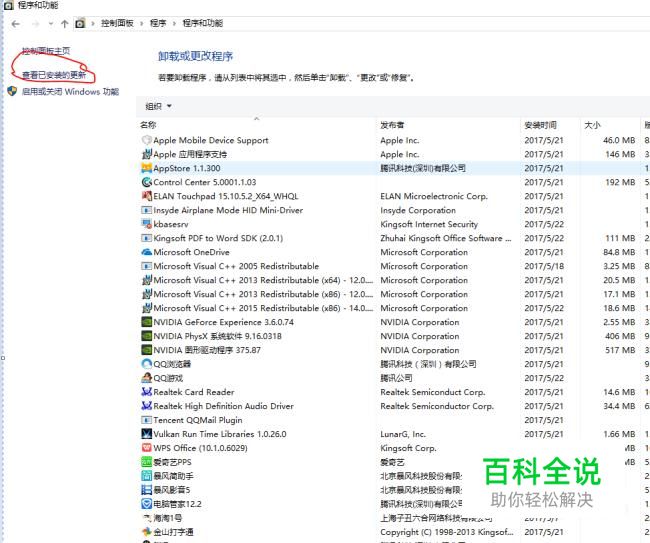650x543 pixels.
Task: Click publisher ELAN Microelectronic Corp.
Action: coord(434,196)
